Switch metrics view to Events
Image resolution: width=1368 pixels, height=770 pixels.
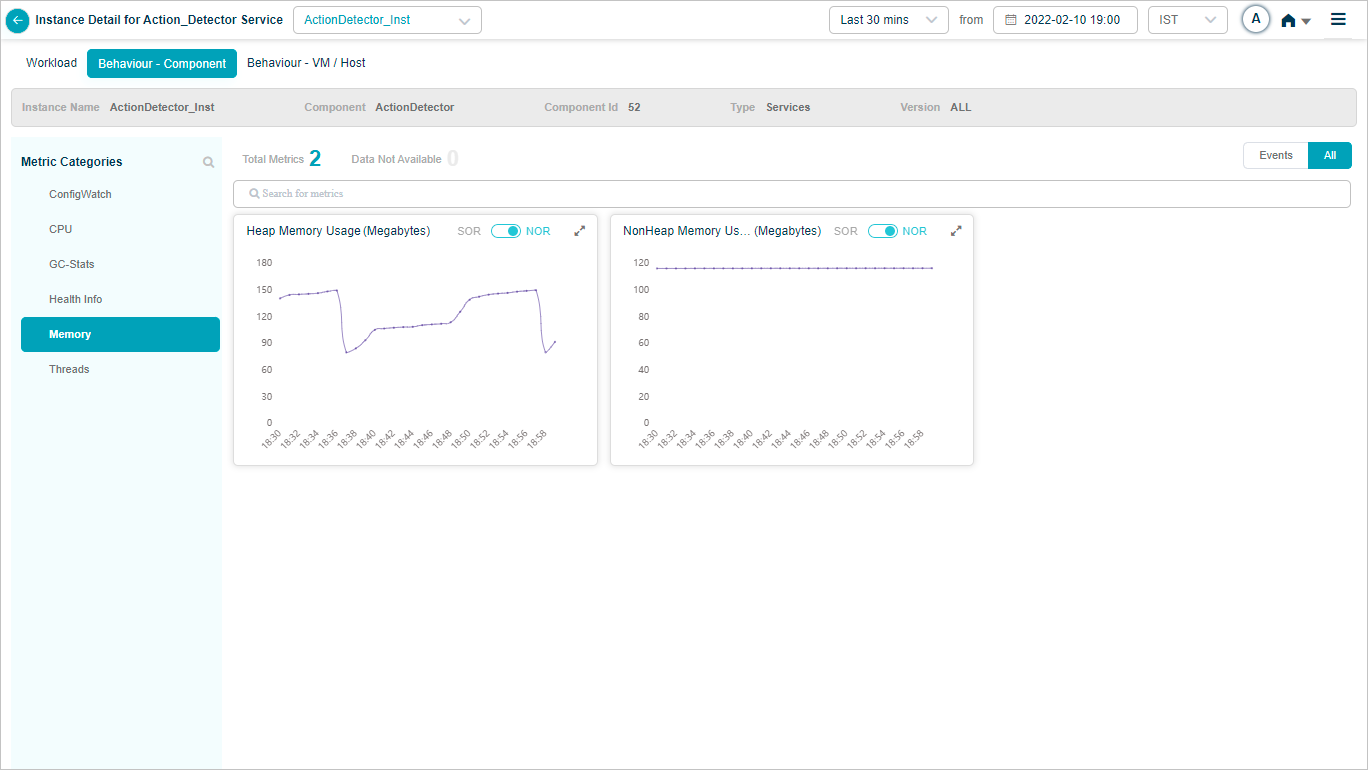pyautogui.click(x=1275, y=156)
